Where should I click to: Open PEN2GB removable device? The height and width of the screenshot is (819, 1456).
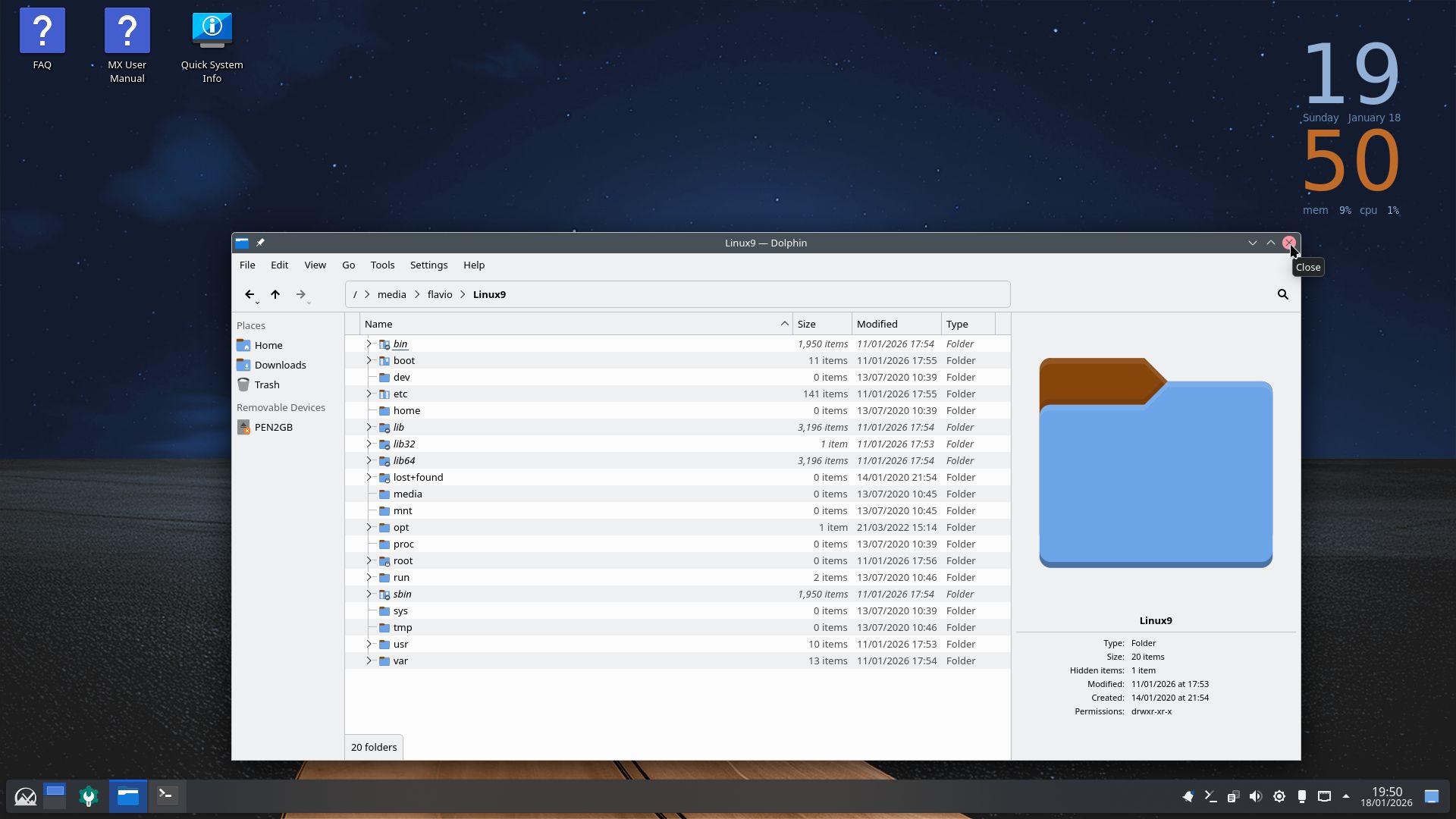point(273,427)
